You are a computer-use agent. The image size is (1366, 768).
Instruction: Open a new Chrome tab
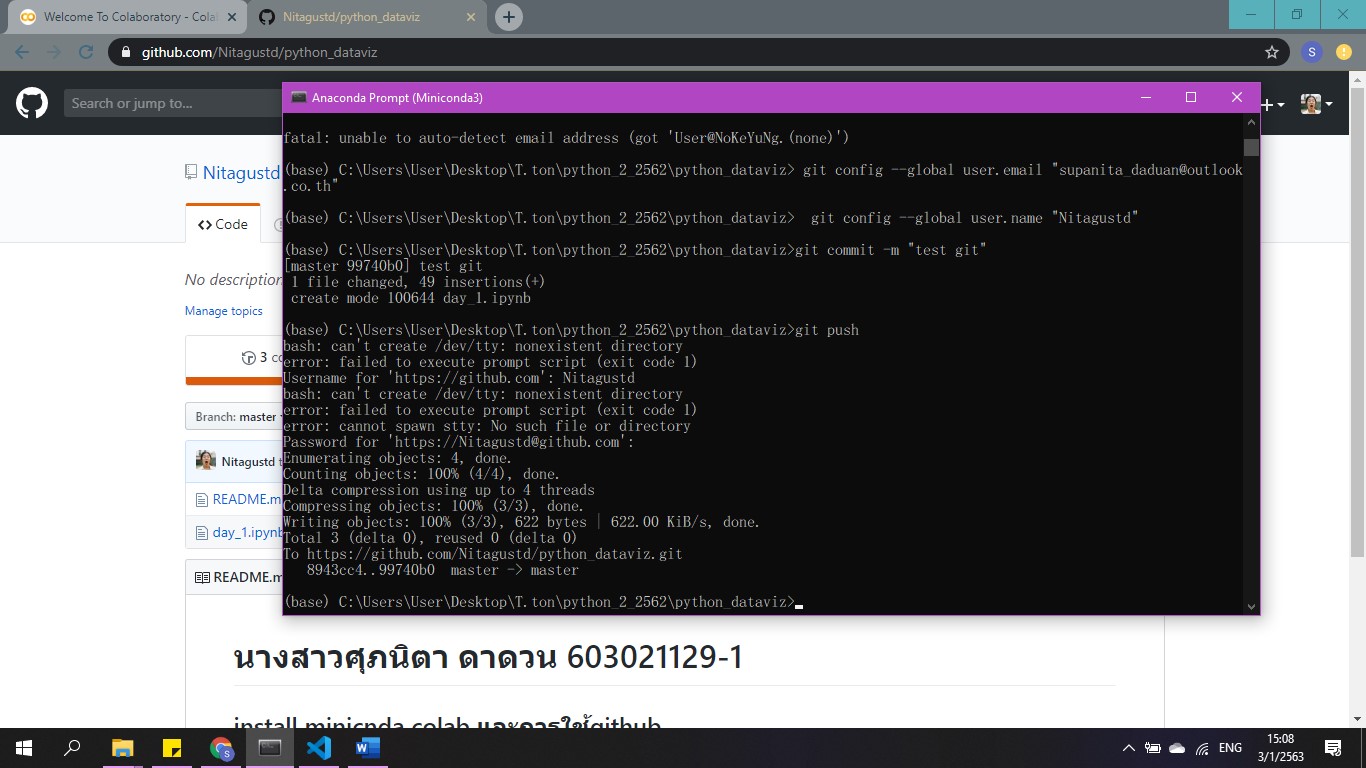(509, 17)
